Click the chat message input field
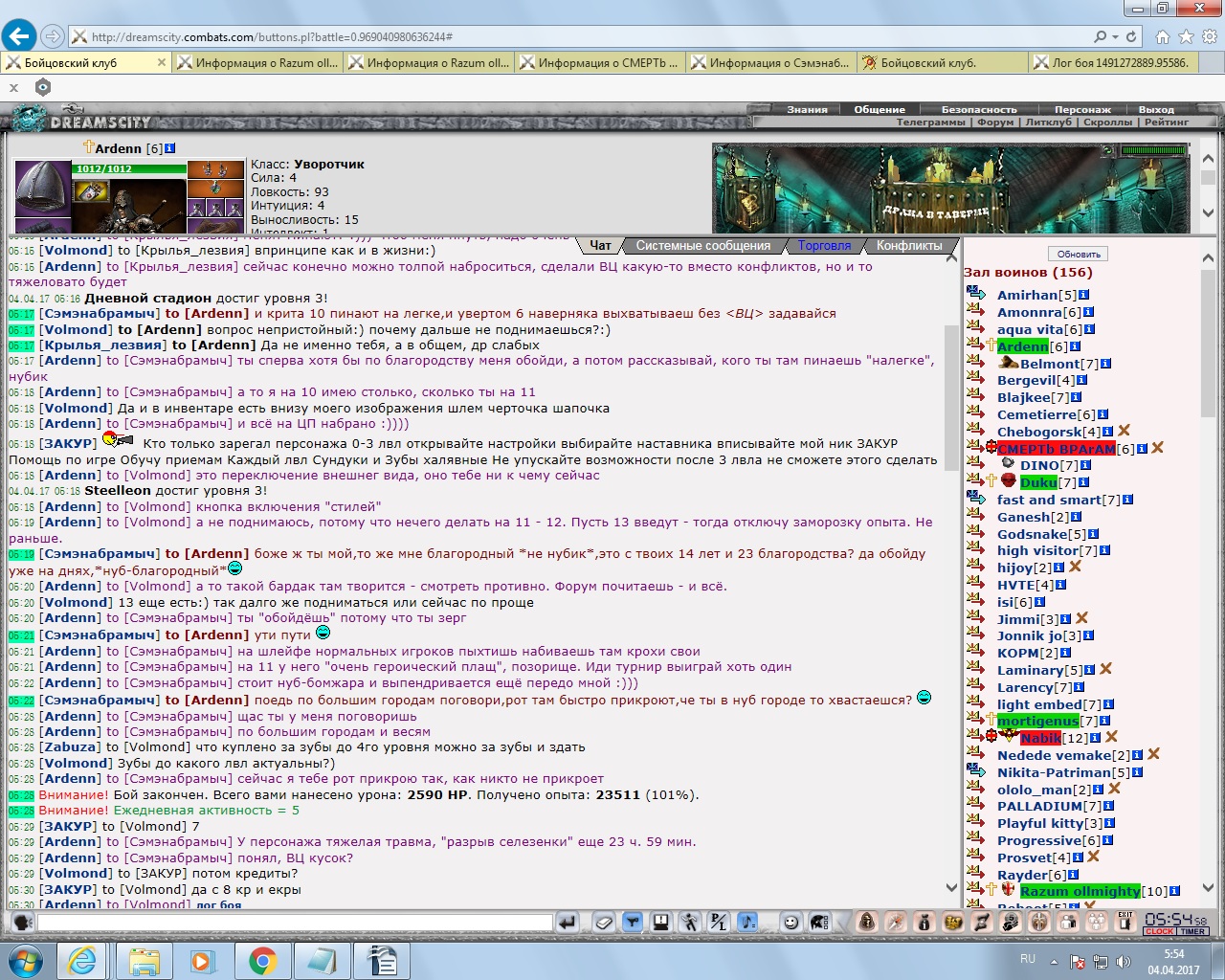 [295, 923]
